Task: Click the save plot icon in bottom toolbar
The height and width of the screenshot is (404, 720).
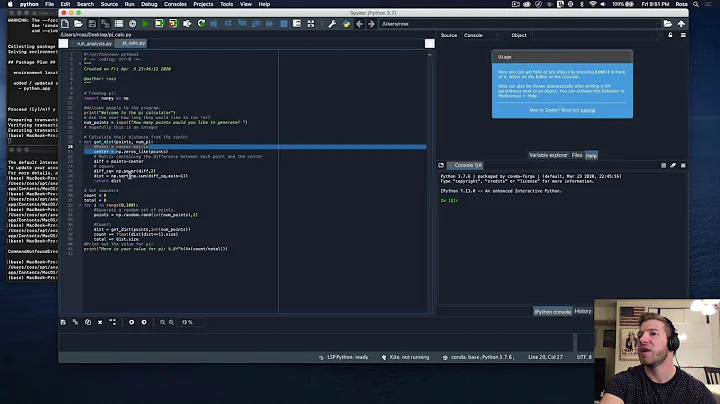Action: (63, 322)
